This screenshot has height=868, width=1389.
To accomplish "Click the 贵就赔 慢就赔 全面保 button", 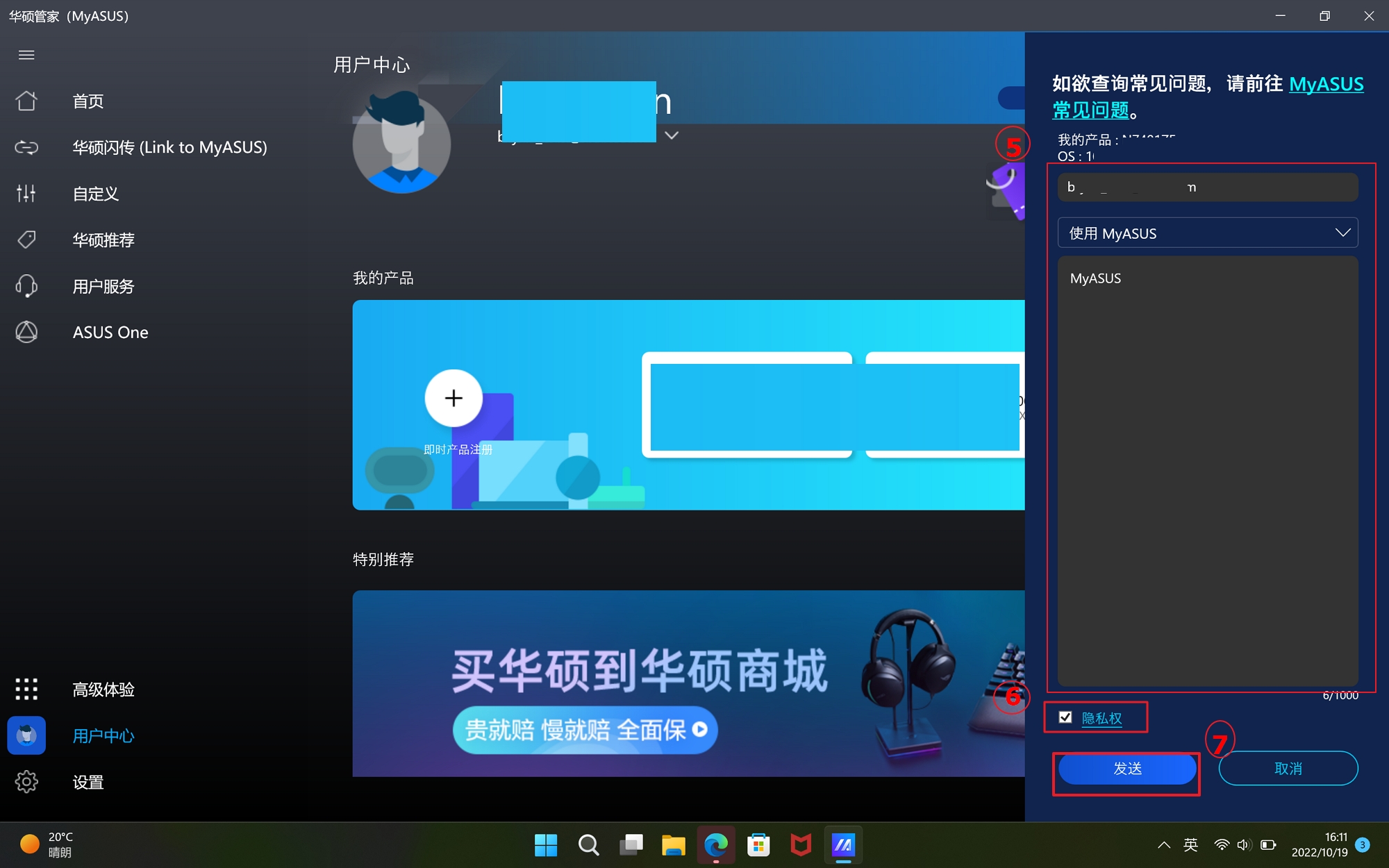I will 585,730.
